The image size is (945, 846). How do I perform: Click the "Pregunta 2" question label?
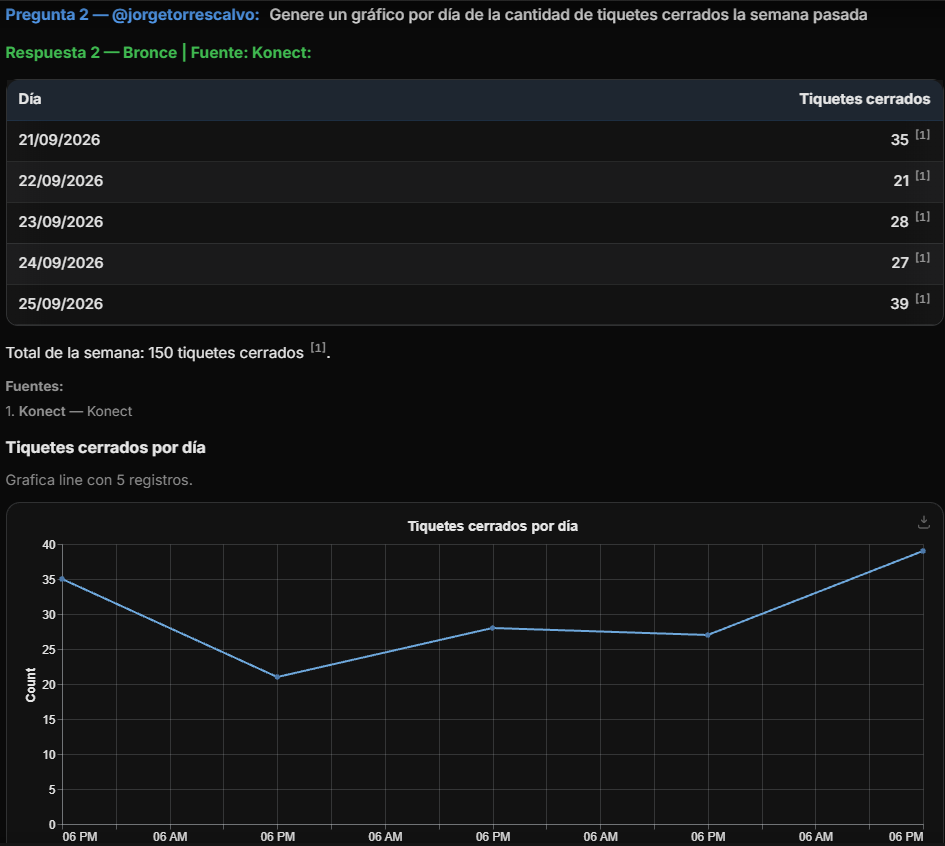pyautogui.click(x=47, y=14)
